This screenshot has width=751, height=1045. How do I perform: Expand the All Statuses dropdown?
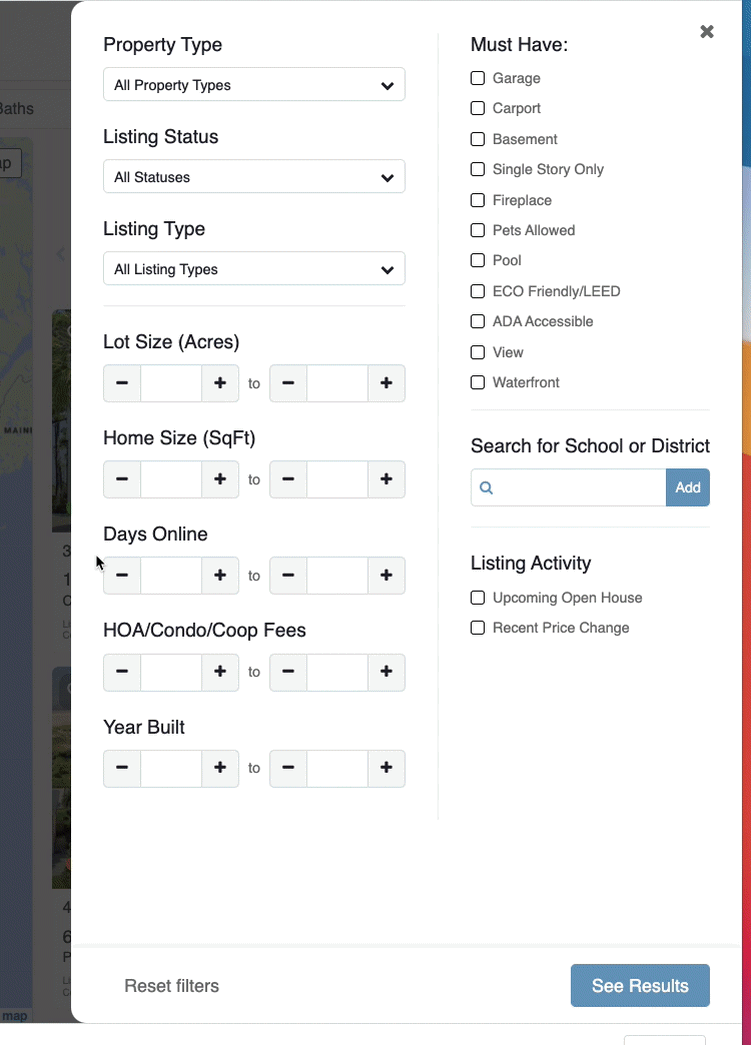[254, 177]
